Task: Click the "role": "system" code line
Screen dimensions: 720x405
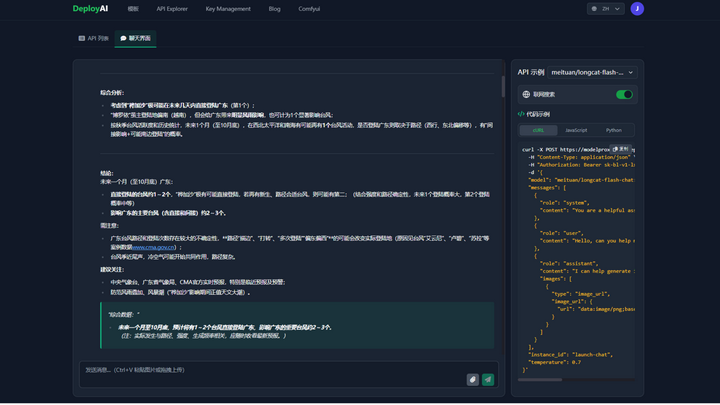Action: (x=564, y=203)
